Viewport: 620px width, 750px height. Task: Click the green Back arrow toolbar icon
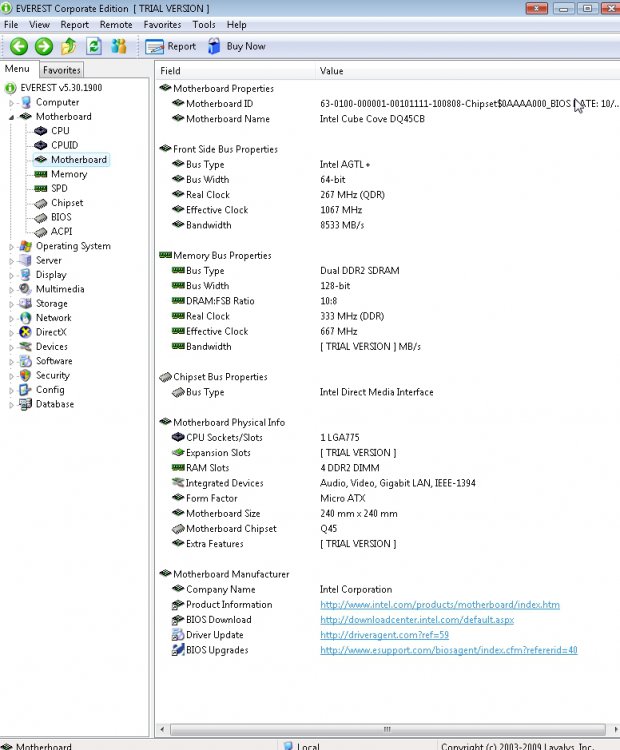click(19, 46)
